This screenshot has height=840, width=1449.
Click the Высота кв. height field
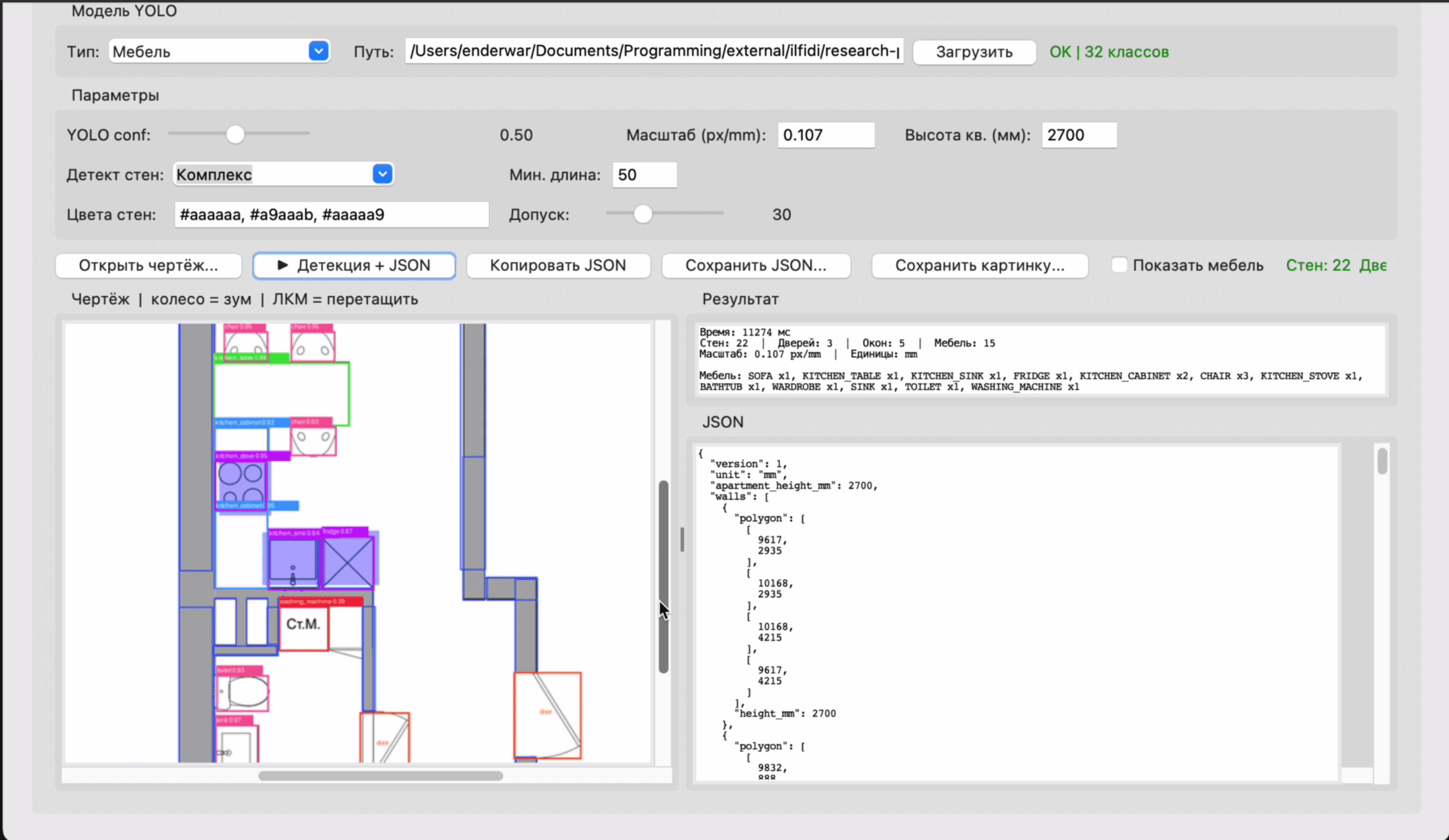click(1079, 135)
